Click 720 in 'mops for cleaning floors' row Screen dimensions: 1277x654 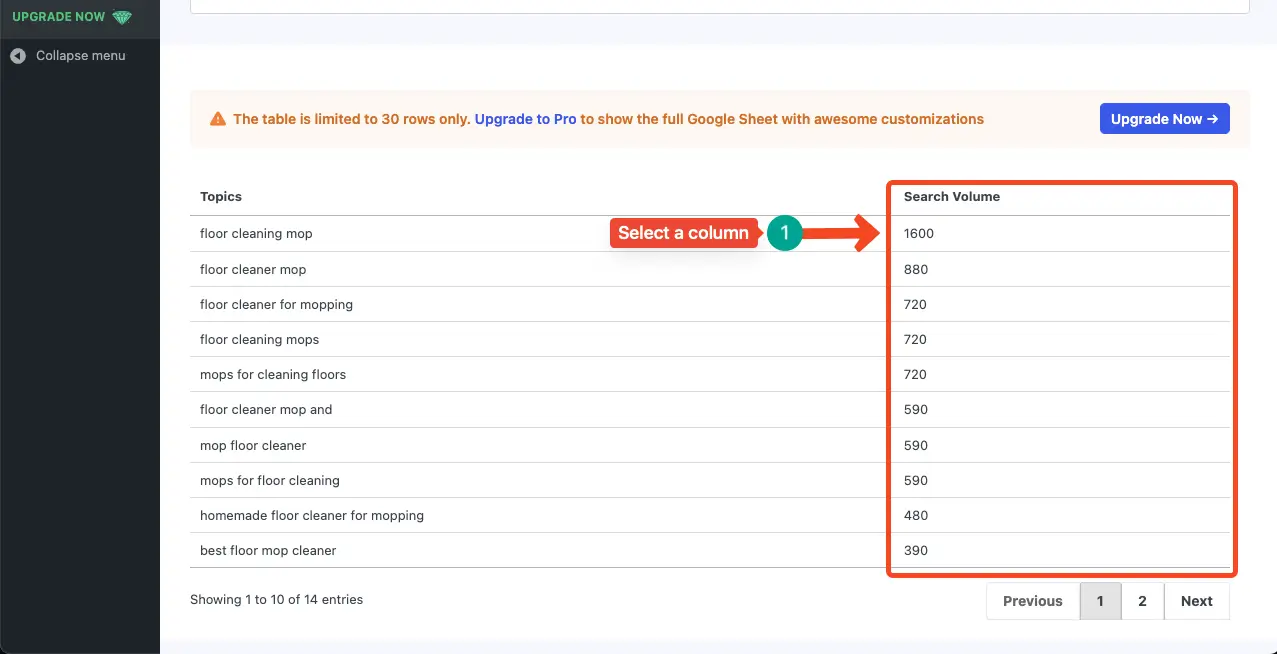pyautogui.click(x=916, y=374)
